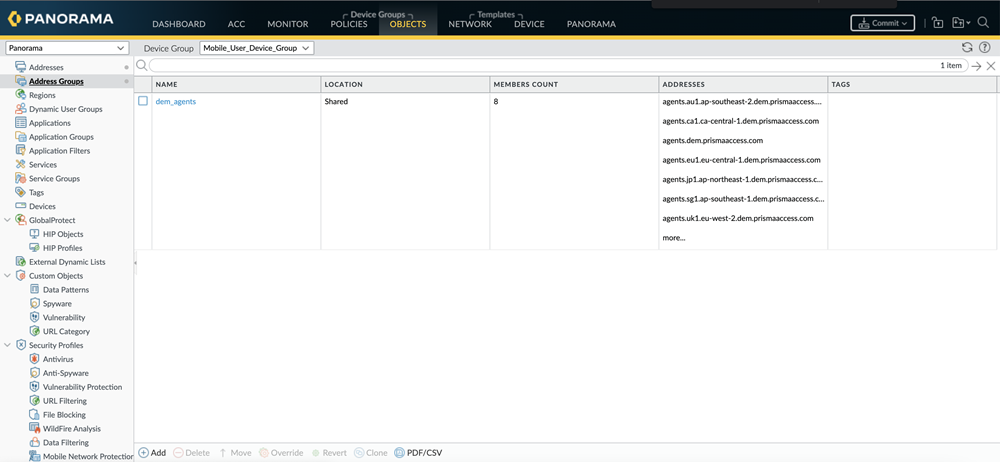Open the help question mark icon
This screenshot has height=462, width=1000.
tap(985, 47)
